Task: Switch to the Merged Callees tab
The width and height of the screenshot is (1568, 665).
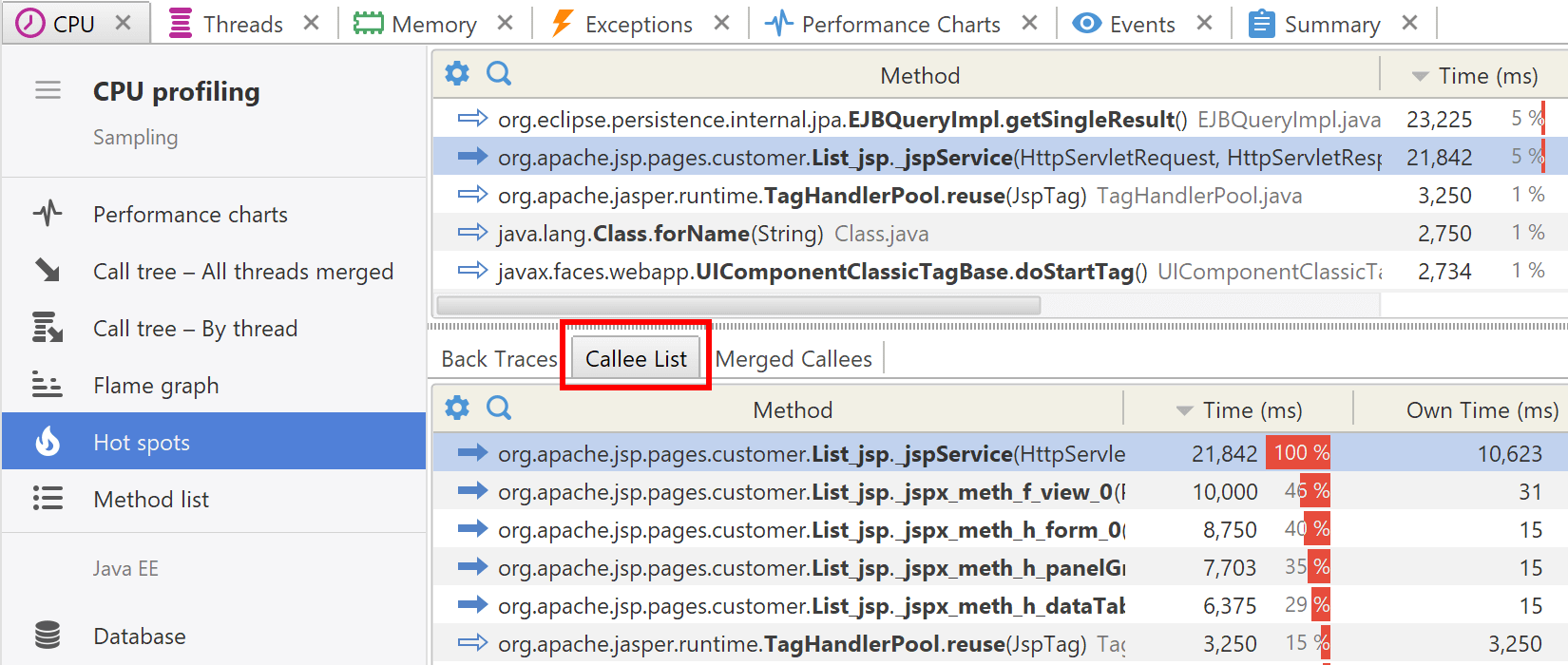Action: pyautogui.click(x=794, y=359)
